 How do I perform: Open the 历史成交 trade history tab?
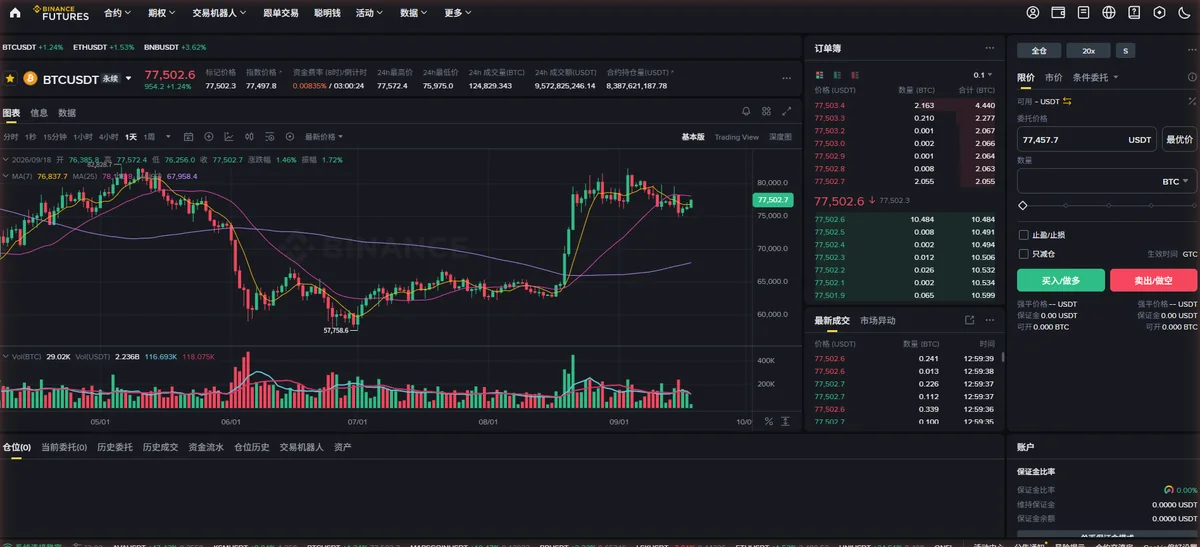coord(160,447)
